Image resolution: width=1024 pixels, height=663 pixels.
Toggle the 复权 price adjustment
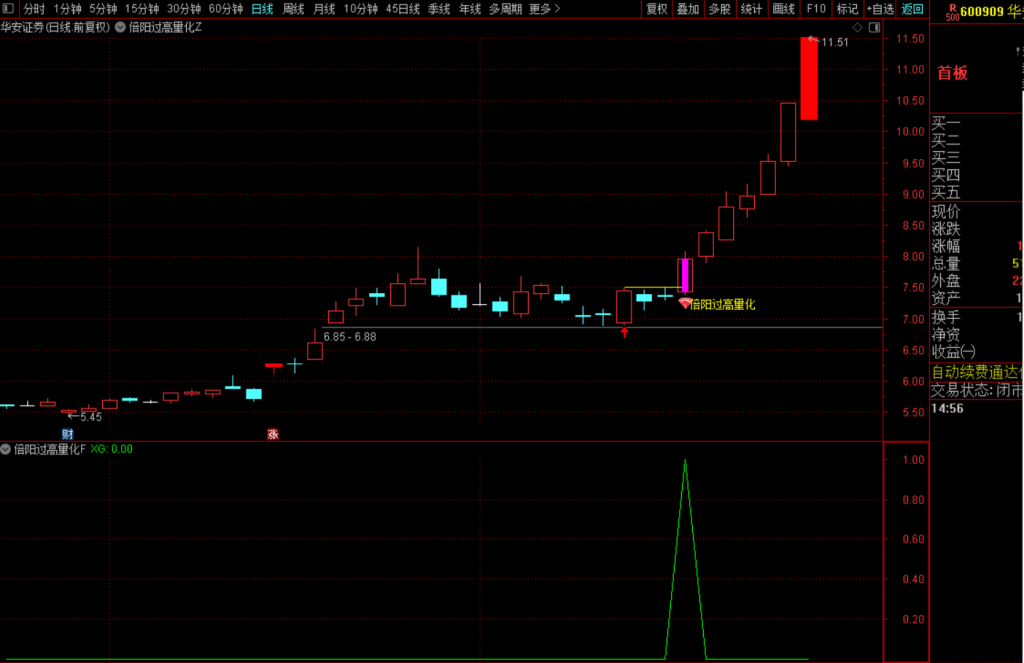pos(656,8)
